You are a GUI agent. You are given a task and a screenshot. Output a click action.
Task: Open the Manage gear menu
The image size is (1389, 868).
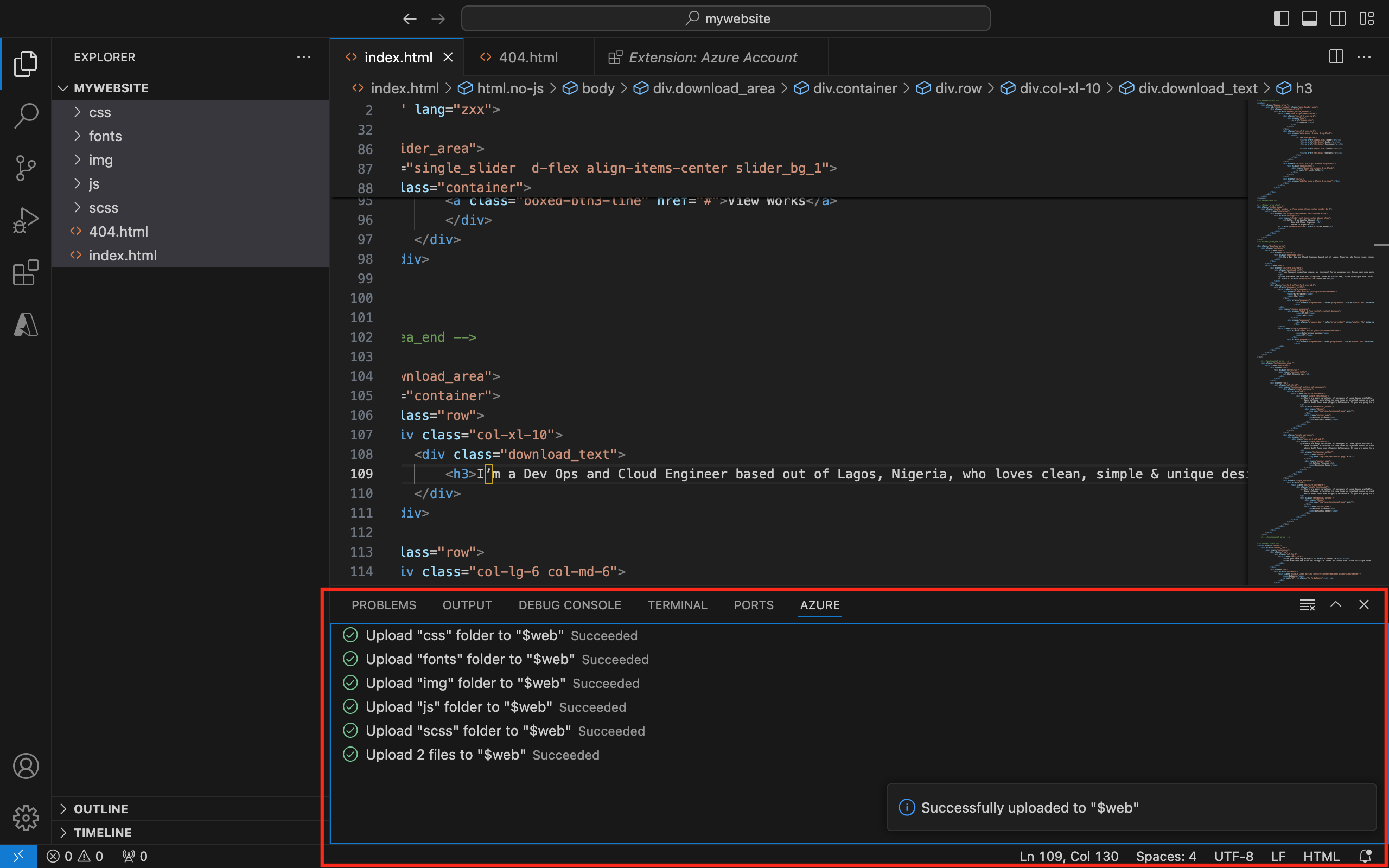pos(26,818)
